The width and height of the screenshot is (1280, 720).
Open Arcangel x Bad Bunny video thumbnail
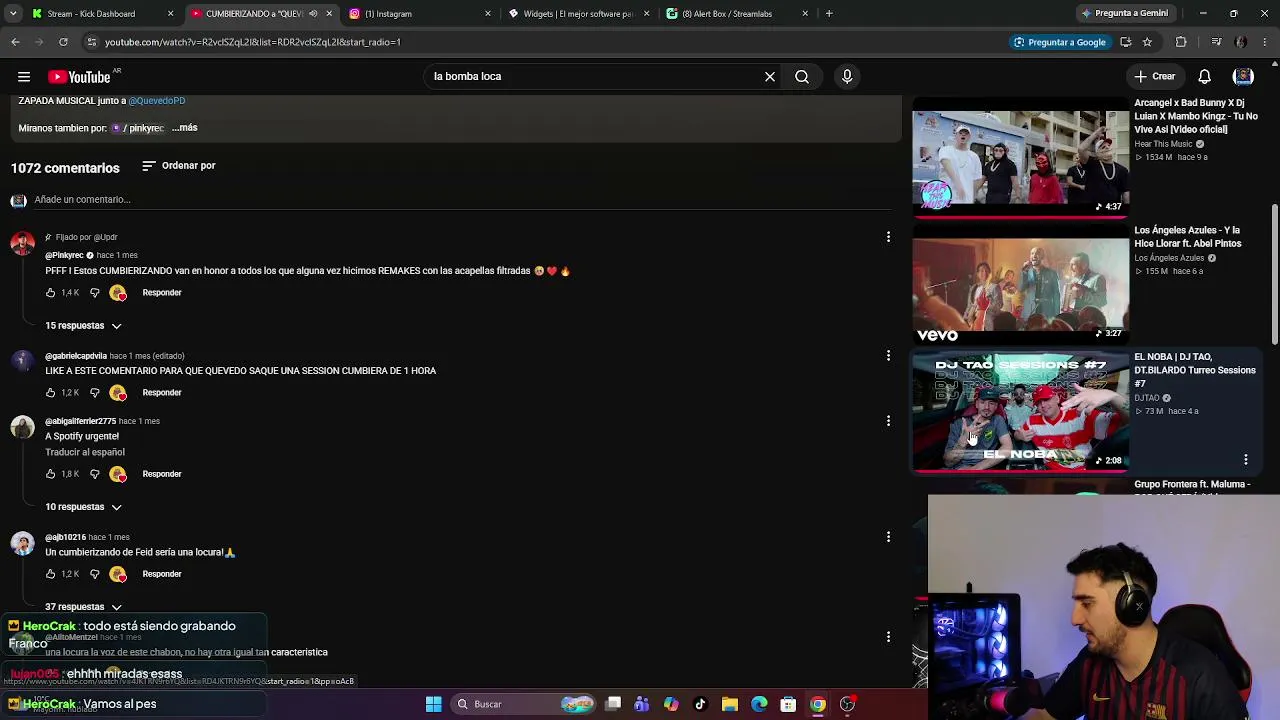(1020, 157)
